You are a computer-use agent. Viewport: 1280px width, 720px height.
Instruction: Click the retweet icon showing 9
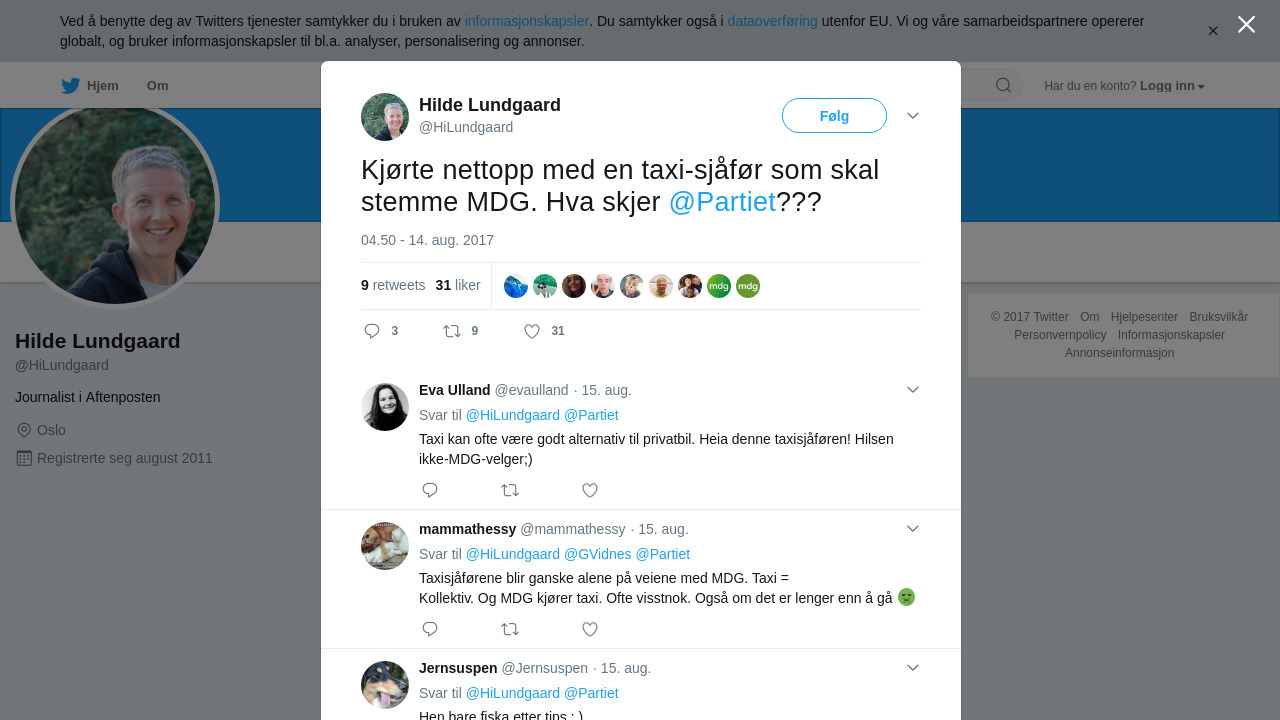pos(452,331)
